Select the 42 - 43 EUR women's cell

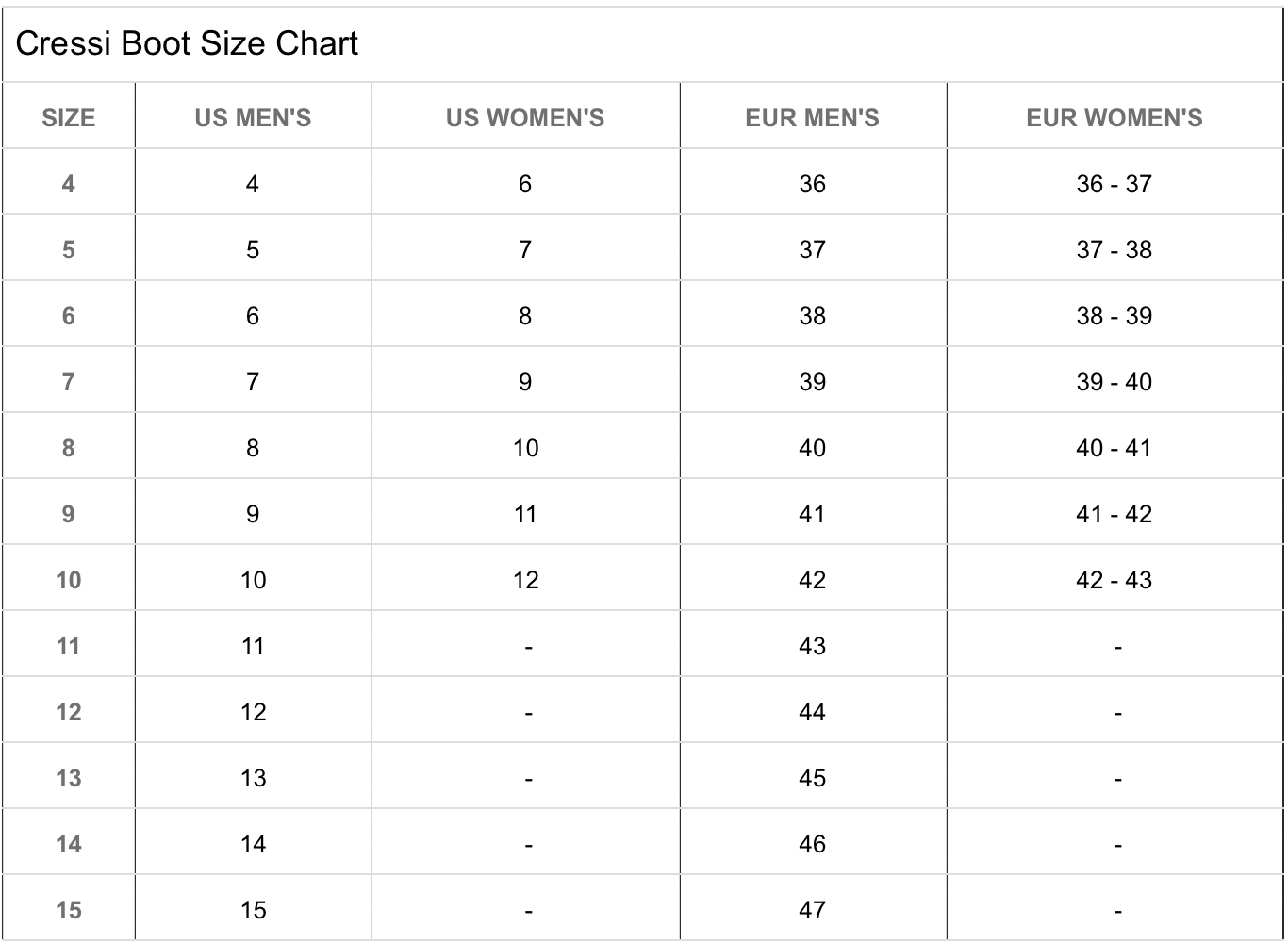(x=1115, y=580)
